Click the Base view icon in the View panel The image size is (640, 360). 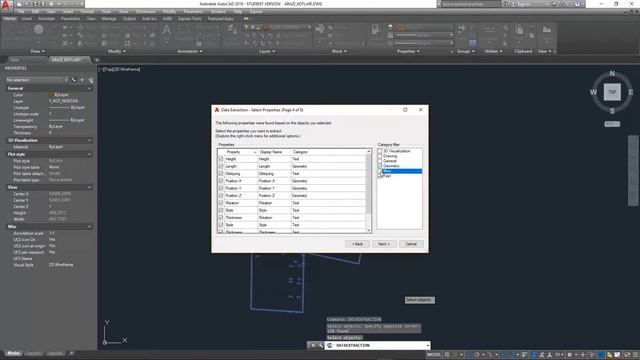[547, 29]
